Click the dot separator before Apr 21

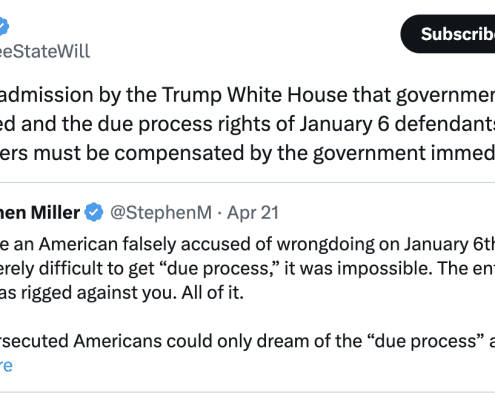coord(219,213)
